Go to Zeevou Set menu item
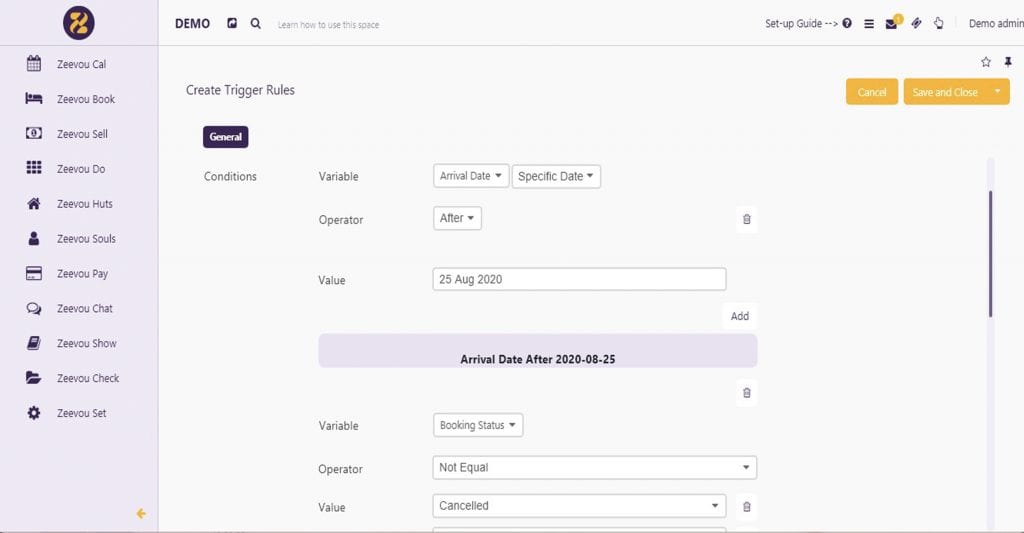This screenshot has width=1024, height=533. [81, 413]
